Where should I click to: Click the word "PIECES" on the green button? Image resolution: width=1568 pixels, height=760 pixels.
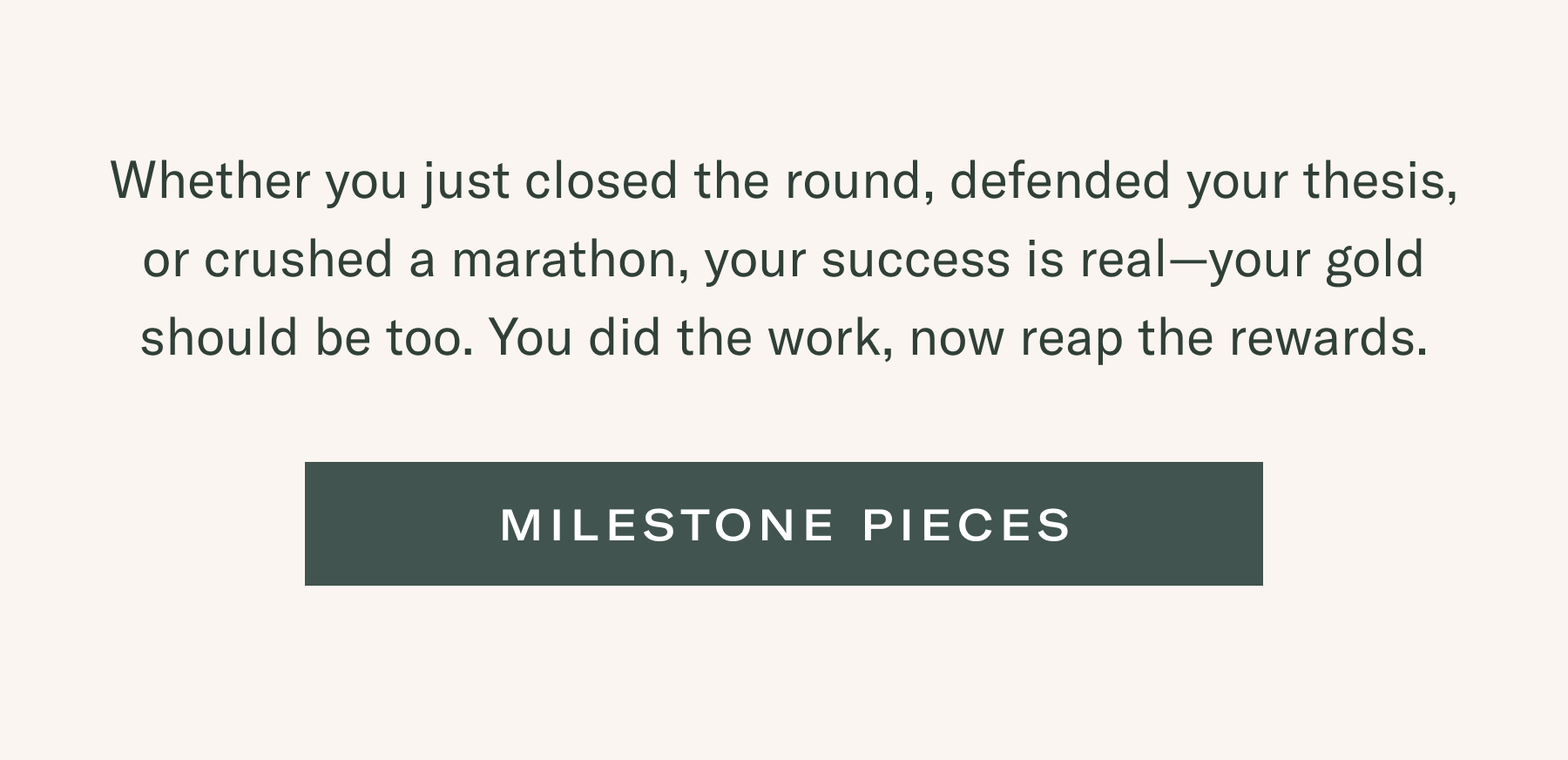click(x=967, y=525)
